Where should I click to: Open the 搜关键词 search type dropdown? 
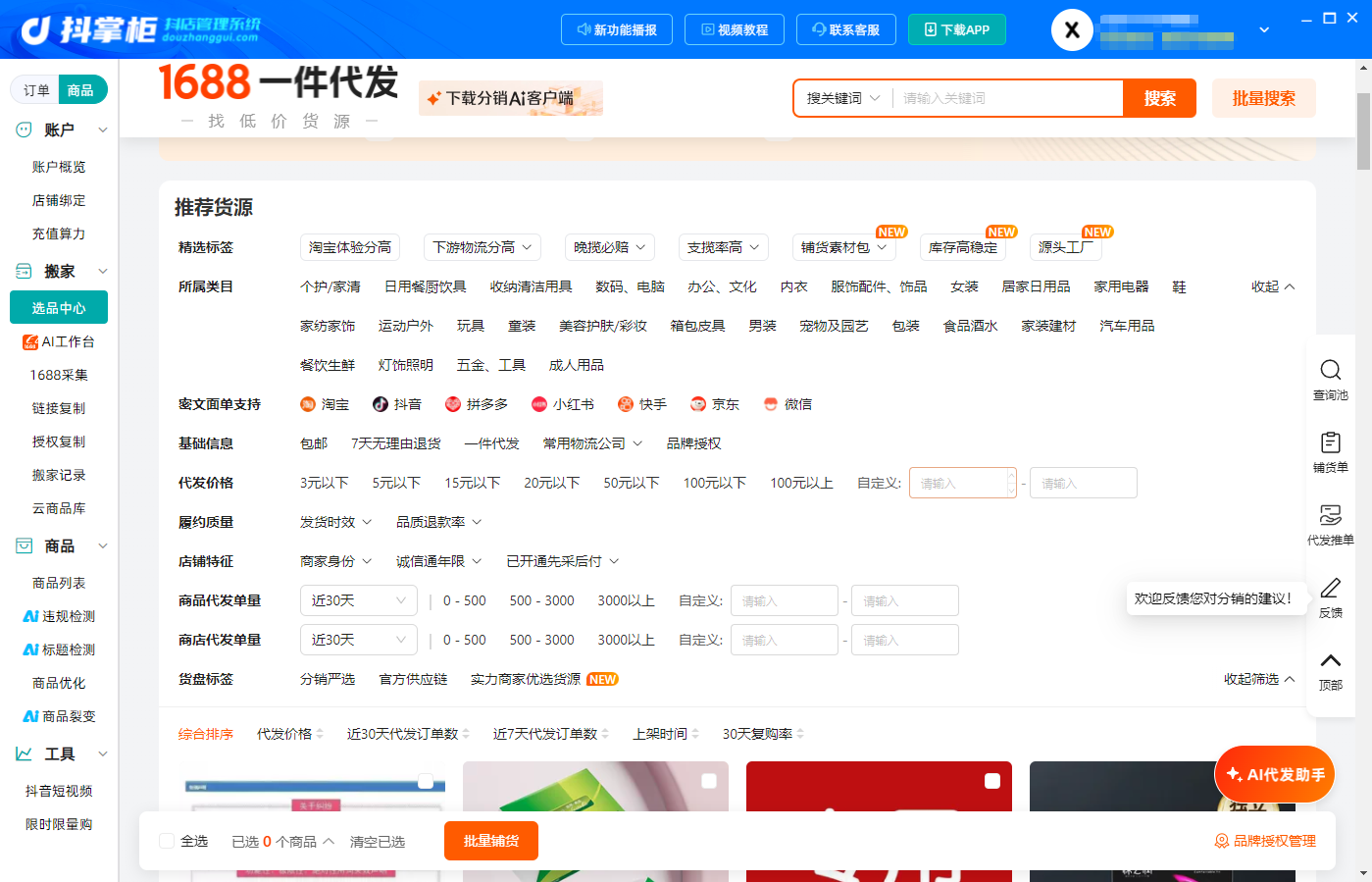tap(843, 98)
